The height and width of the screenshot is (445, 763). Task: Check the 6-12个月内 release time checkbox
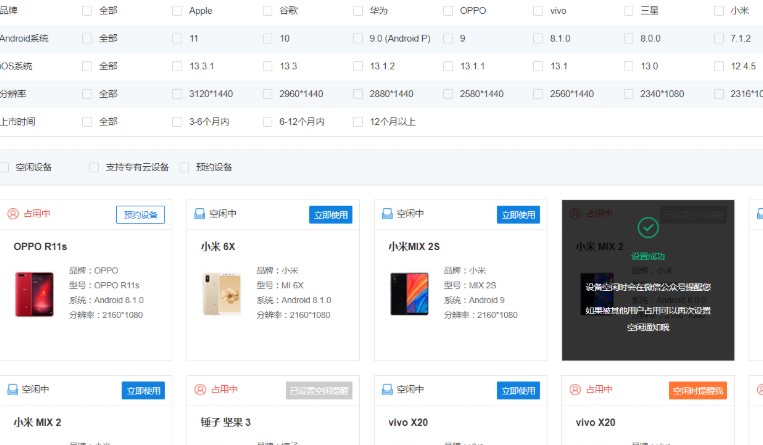267,122
